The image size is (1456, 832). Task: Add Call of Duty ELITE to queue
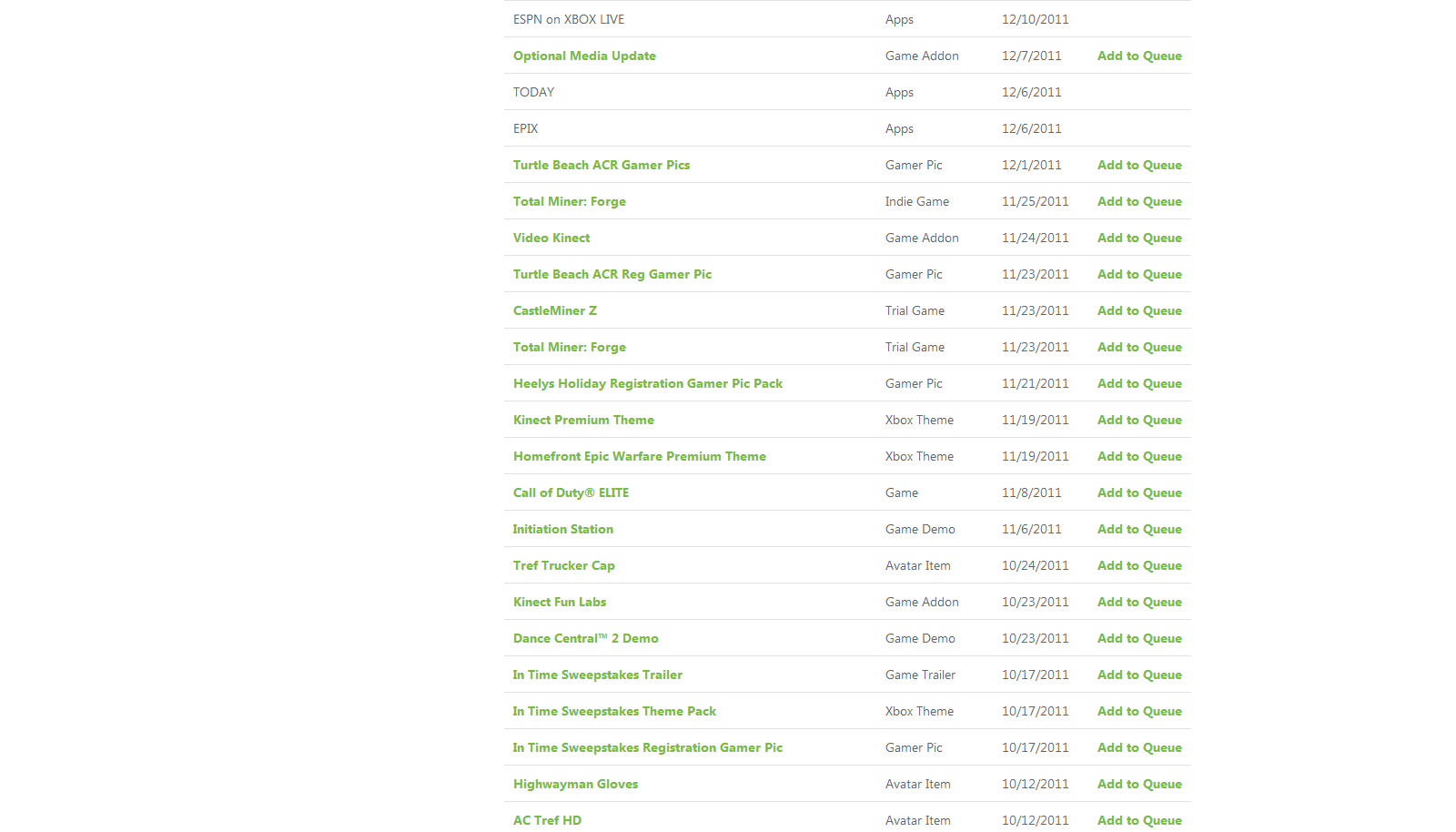click(x=1139, y=492)
